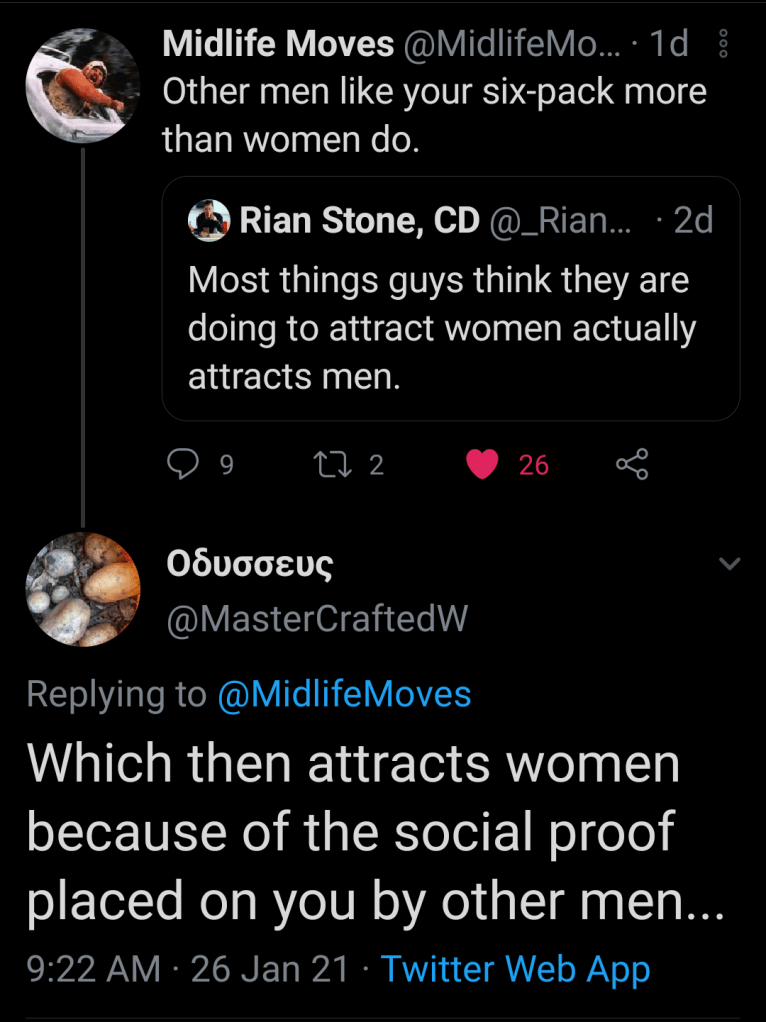
Task: Click the Οδυσσευς display name
Action: 249,565
